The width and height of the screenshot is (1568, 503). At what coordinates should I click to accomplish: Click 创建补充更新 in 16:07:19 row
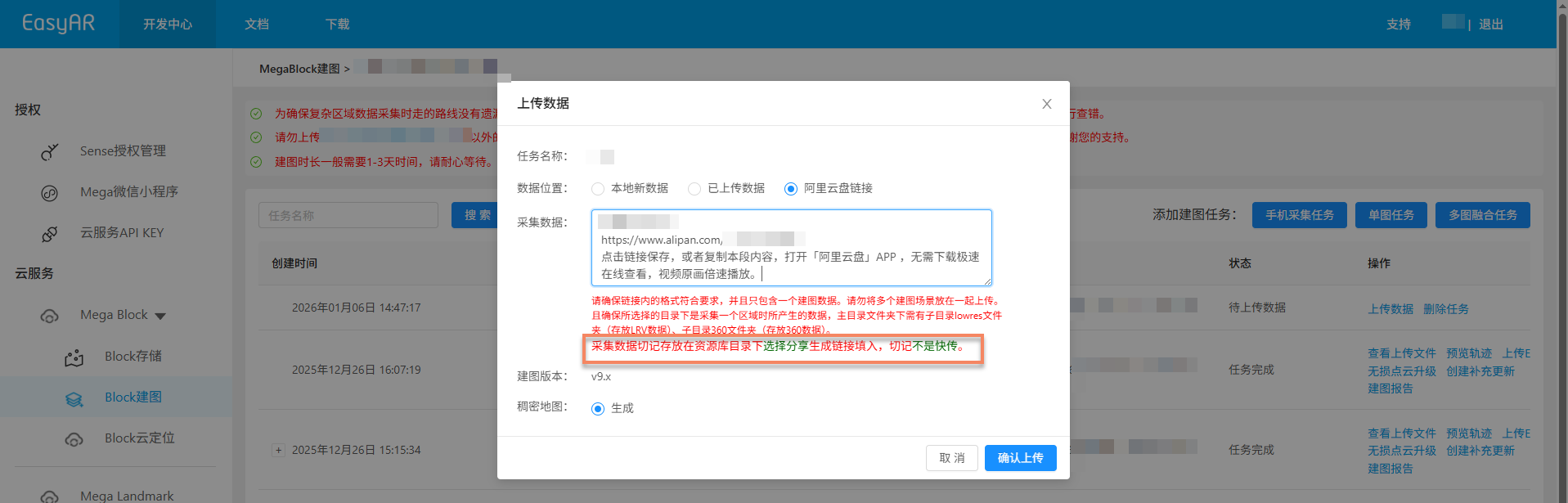click(x=1480, y=371)
